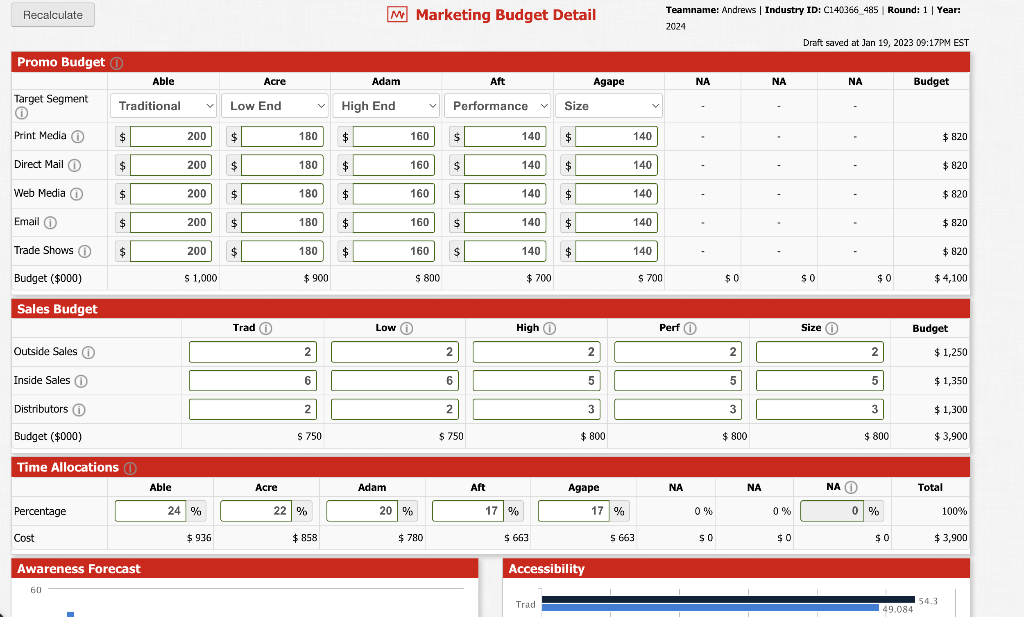Click the Perf column info icon

coord(690,328)
